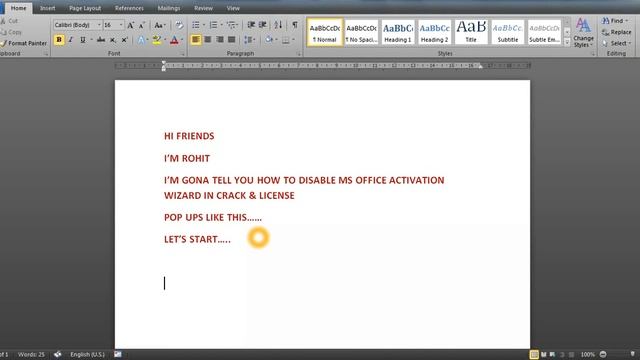The image size is (640, 360).
Task: Open the Shading color dropdown arrow
Action: 276,40
